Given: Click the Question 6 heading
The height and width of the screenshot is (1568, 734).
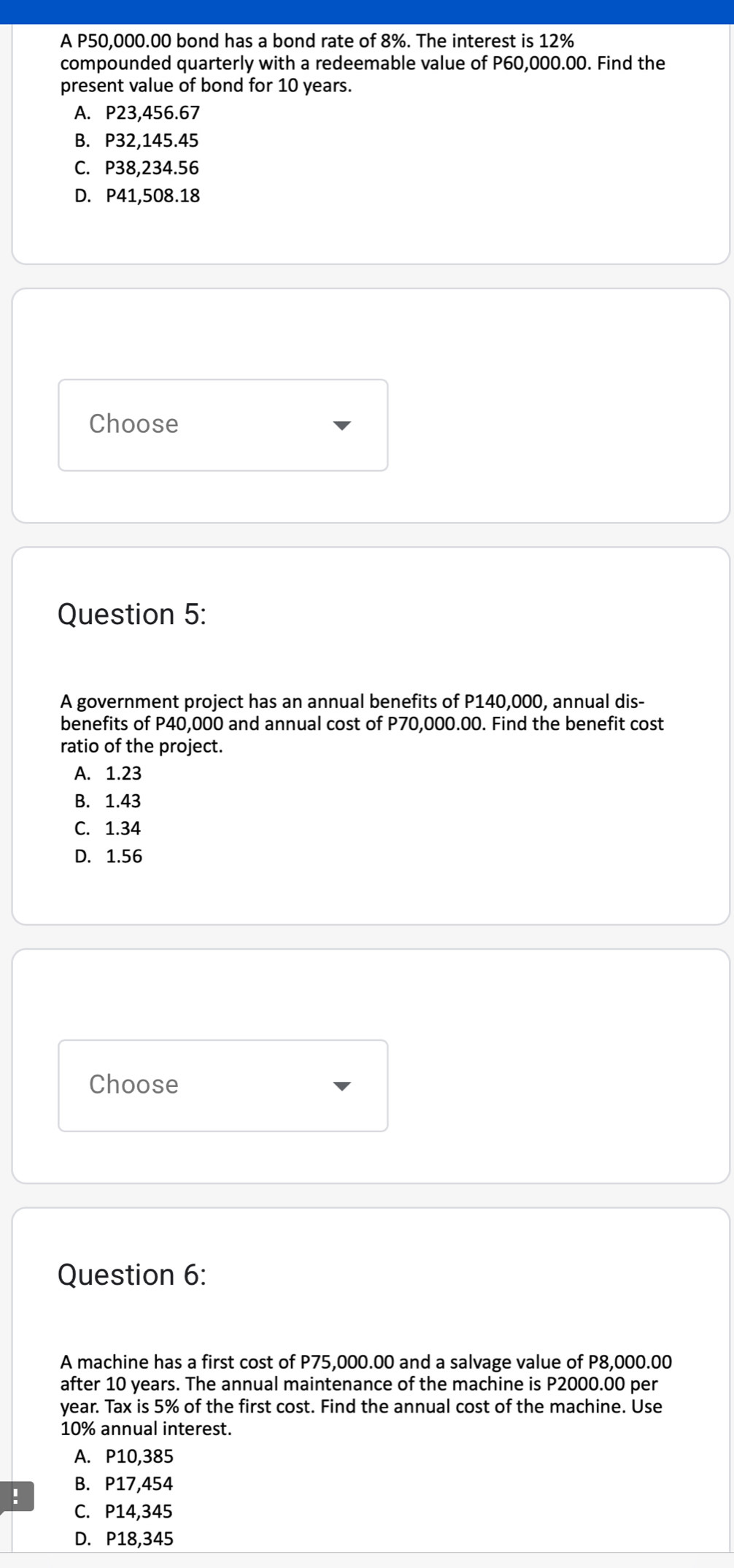Looking at the screenshot, I should (132, 1275).
